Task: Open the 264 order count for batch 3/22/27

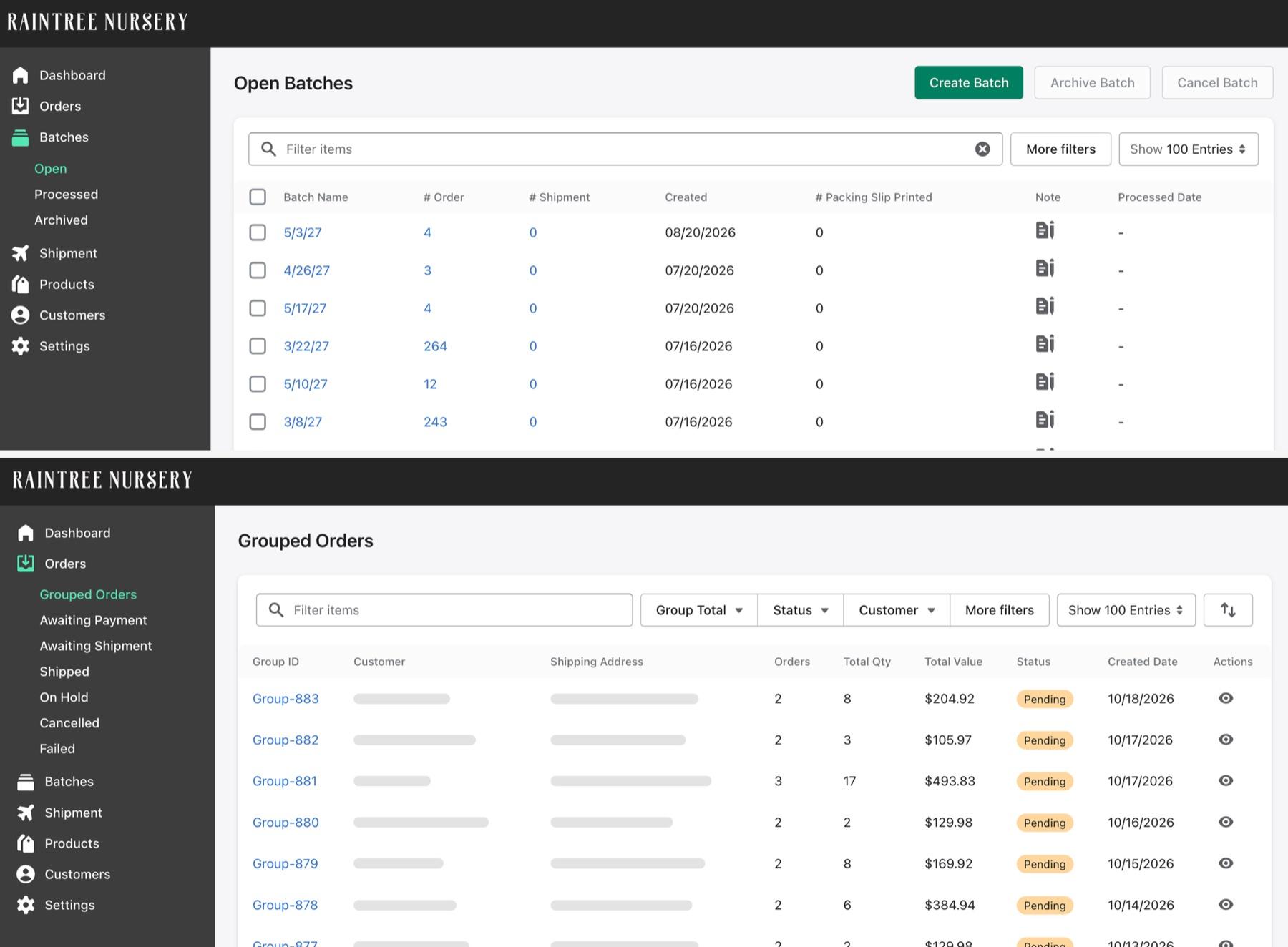Action: click(x=435, y=346)
